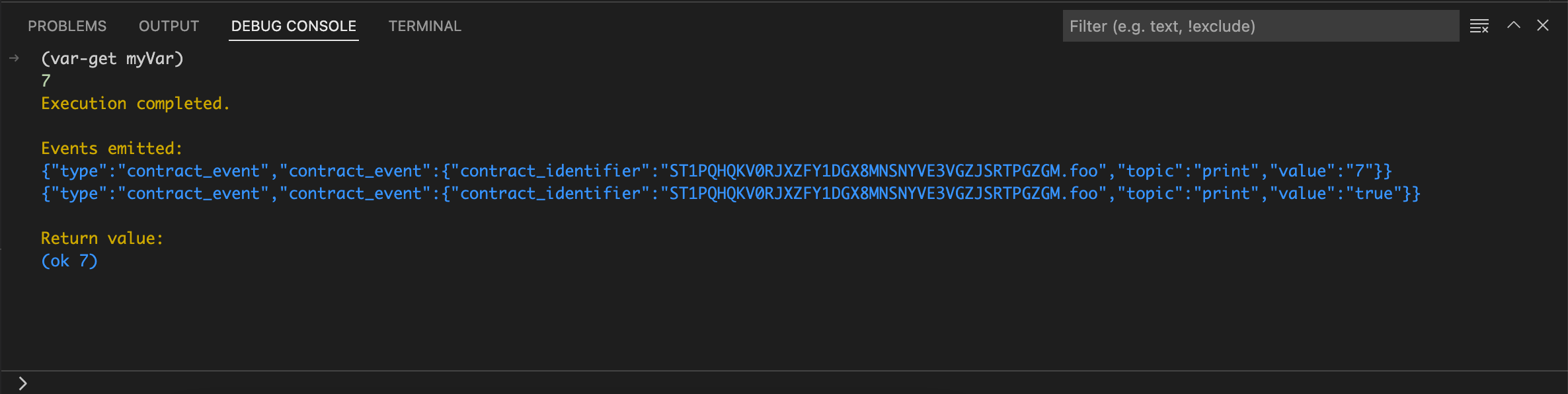Click the Return value label
1568x394 pixels.
click(102, 238)
